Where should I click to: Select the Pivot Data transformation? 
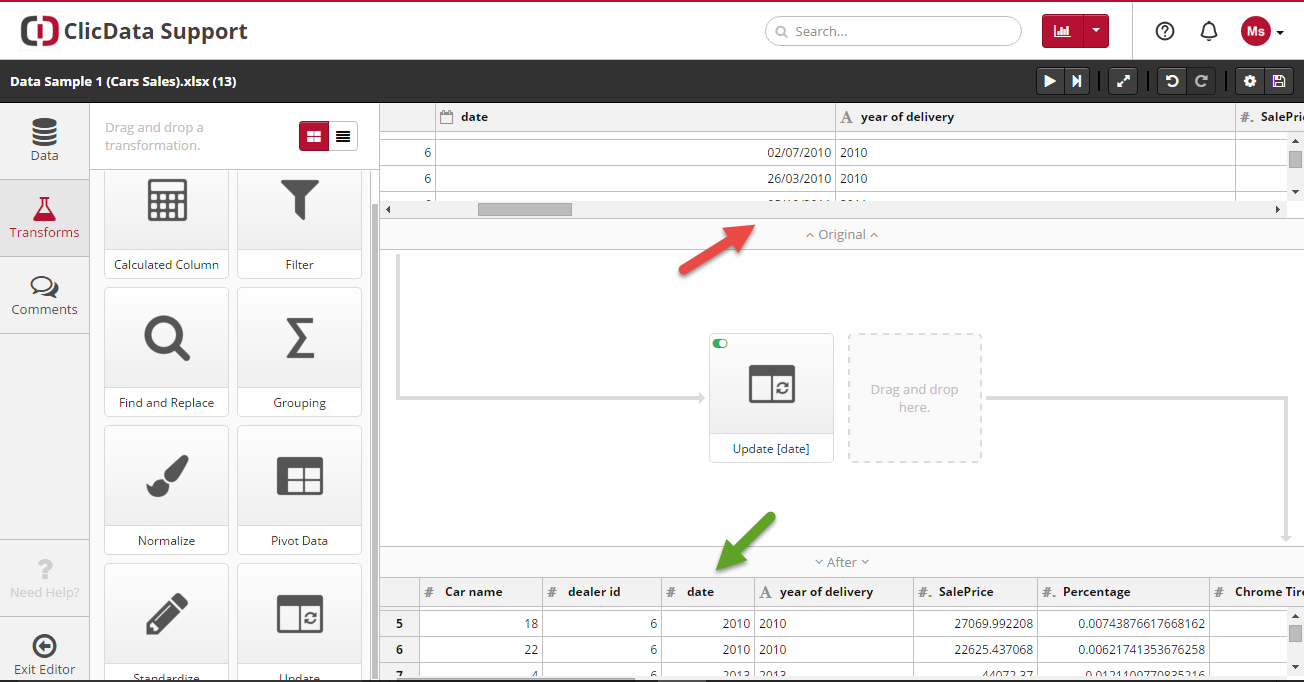pyautogui.click(x=299, y=489)
